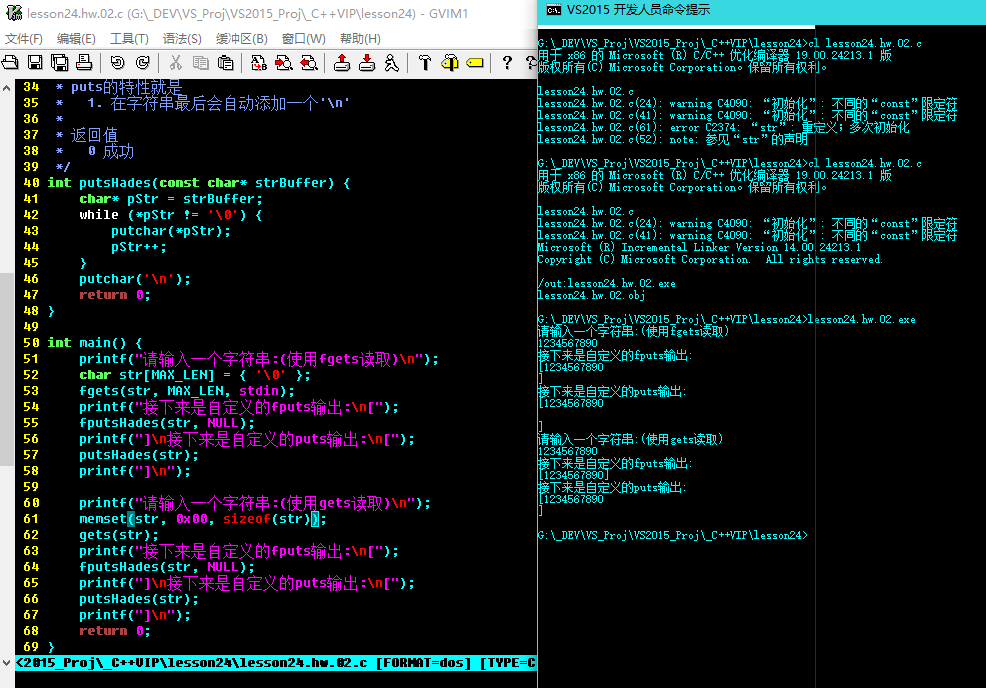
Task: Paste from clipboard using the toolbar icon
Action: (x=225, y=63)
